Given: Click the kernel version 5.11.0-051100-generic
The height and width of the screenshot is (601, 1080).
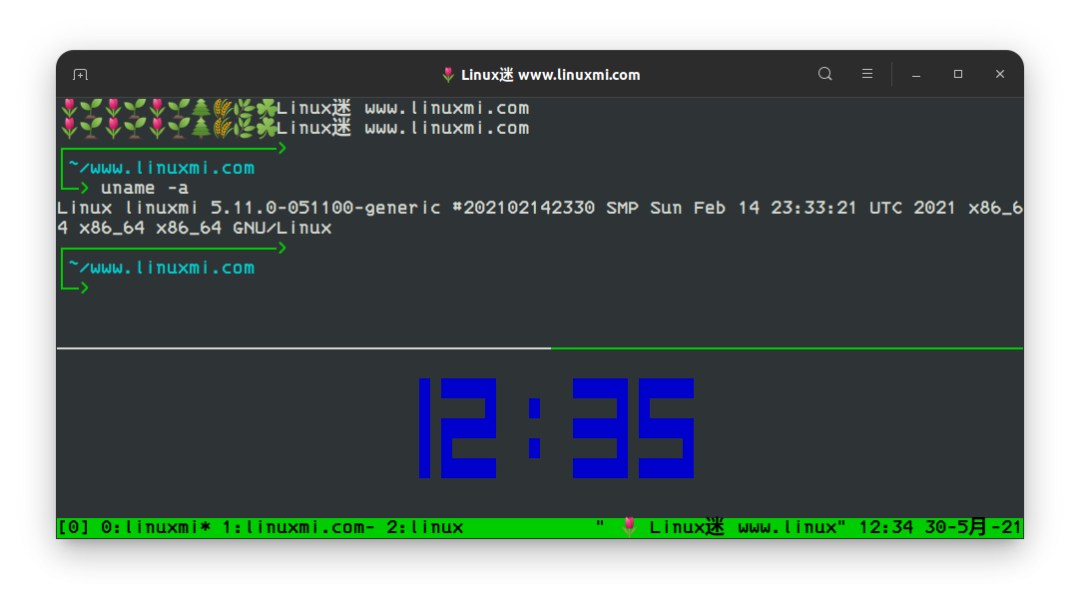Looking at the screenshot, I should tap(325, 208).
